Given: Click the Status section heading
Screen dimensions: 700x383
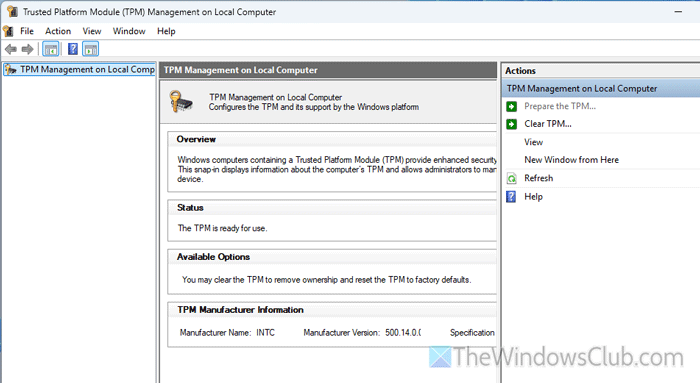Looking at the screenshot, I should tap(190, 208).
